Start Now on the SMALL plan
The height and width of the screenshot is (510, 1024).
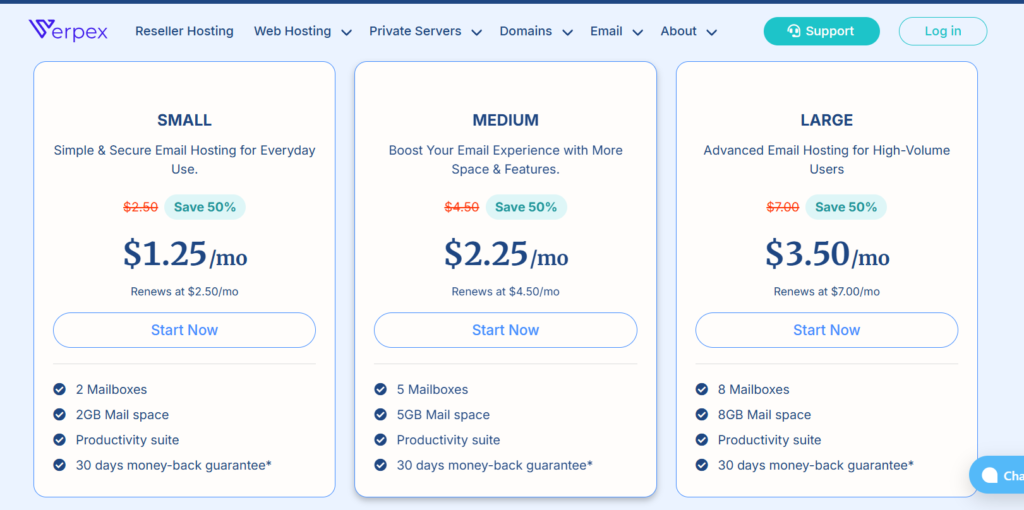tap(184, 330)
